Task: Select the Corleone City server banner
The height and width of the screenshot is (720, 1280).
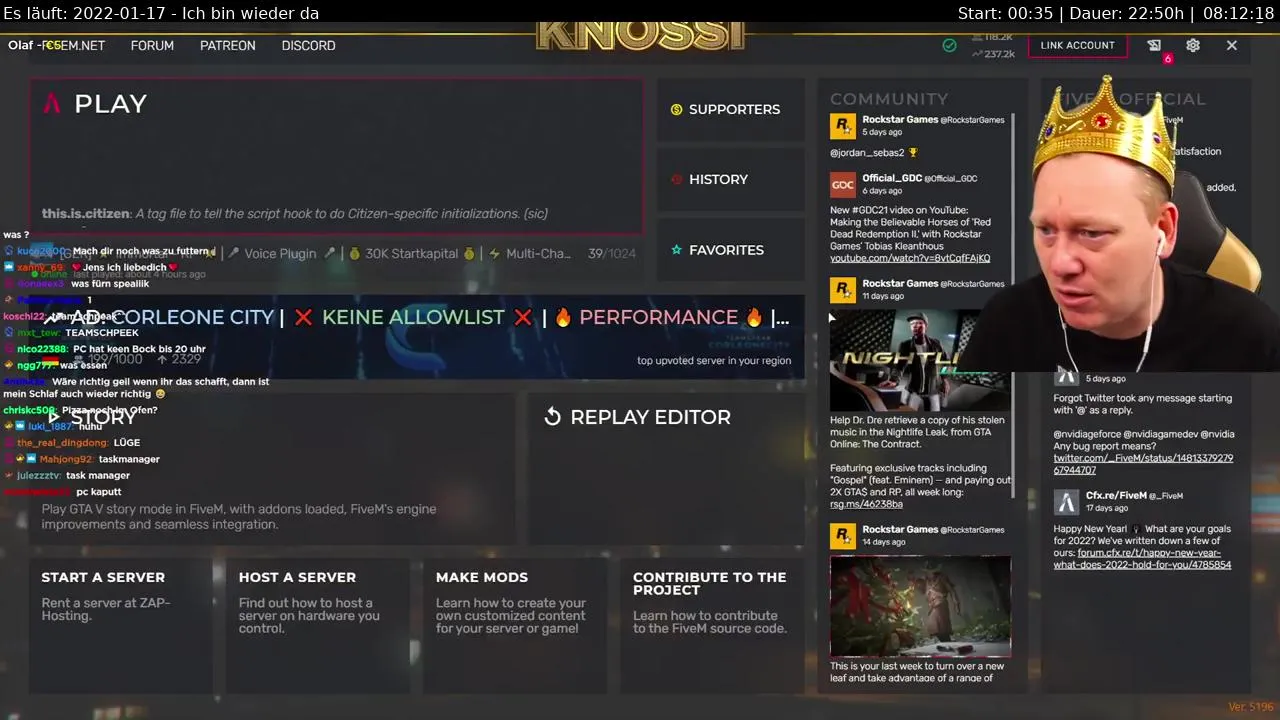Action: [x=416, y=336]
